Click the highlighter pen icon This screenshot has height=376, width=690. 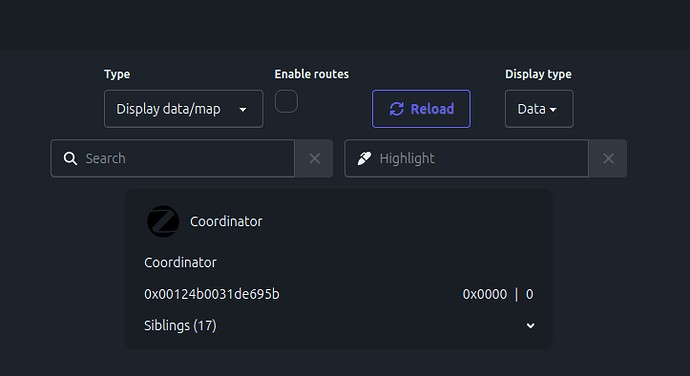click(x=364, y=159)
